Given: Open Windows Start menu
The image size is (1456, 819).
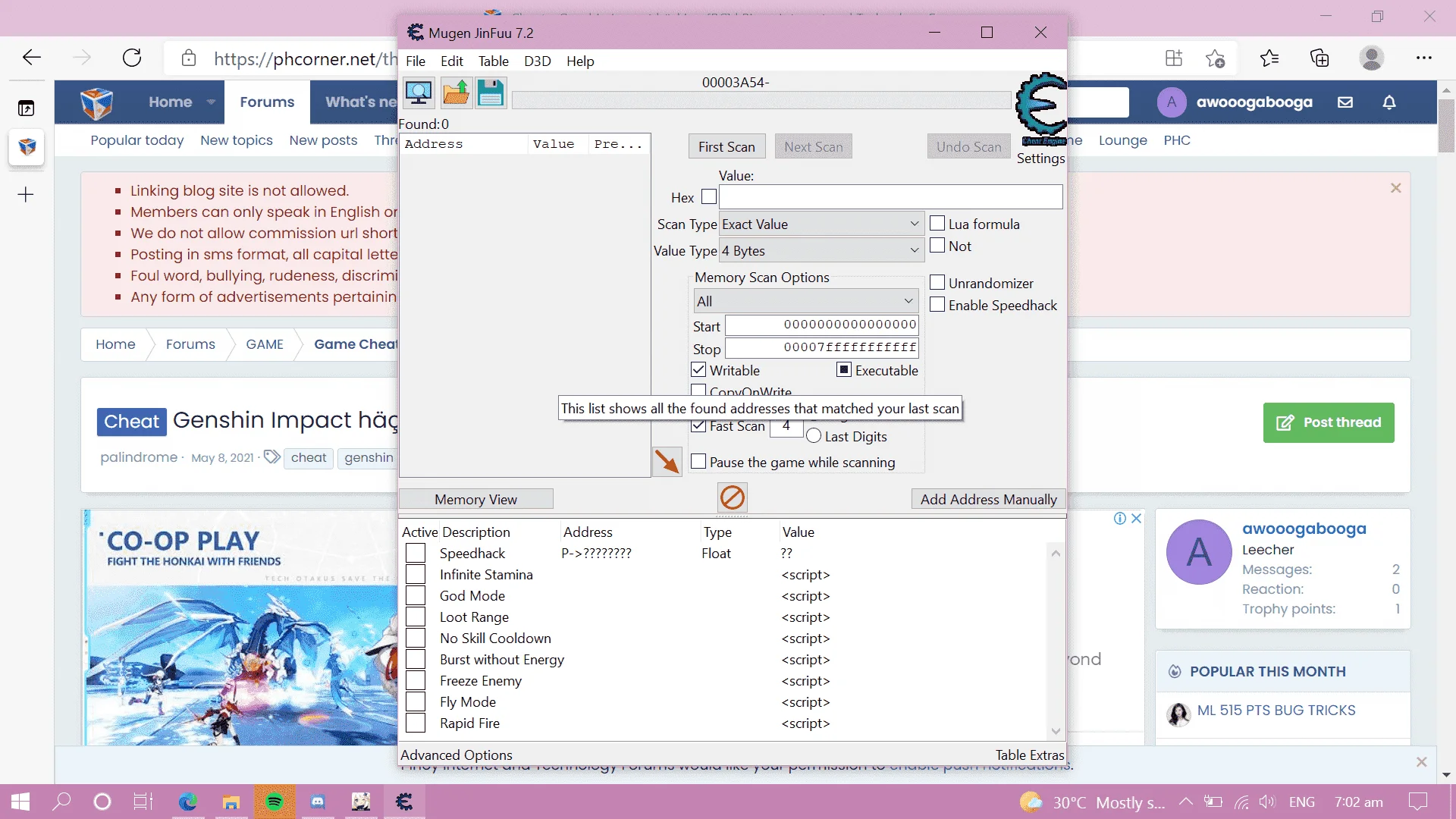Looking at the screenshot, I should (20, 802).
